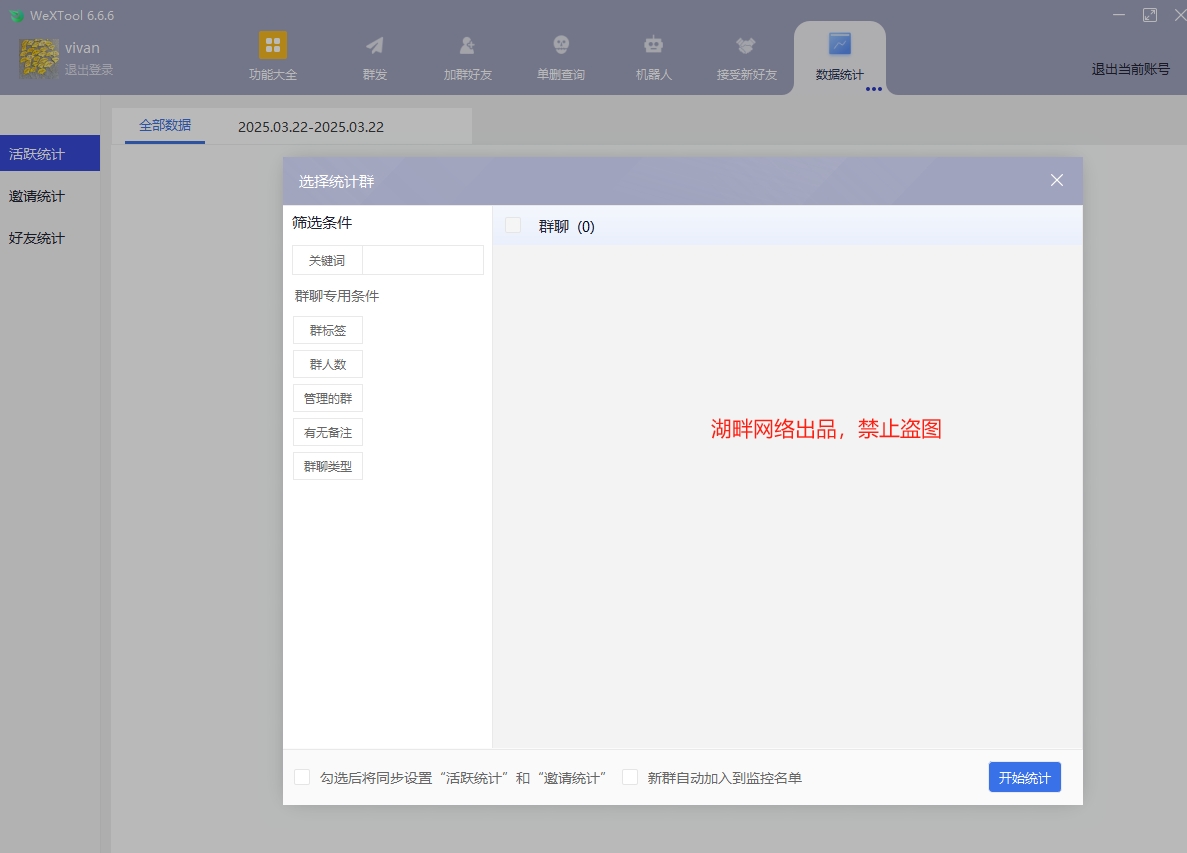The image size is (1187, 853).
Task: Enable 新群自动加入到监控名单 option
Action: click(x=629, y=776)
